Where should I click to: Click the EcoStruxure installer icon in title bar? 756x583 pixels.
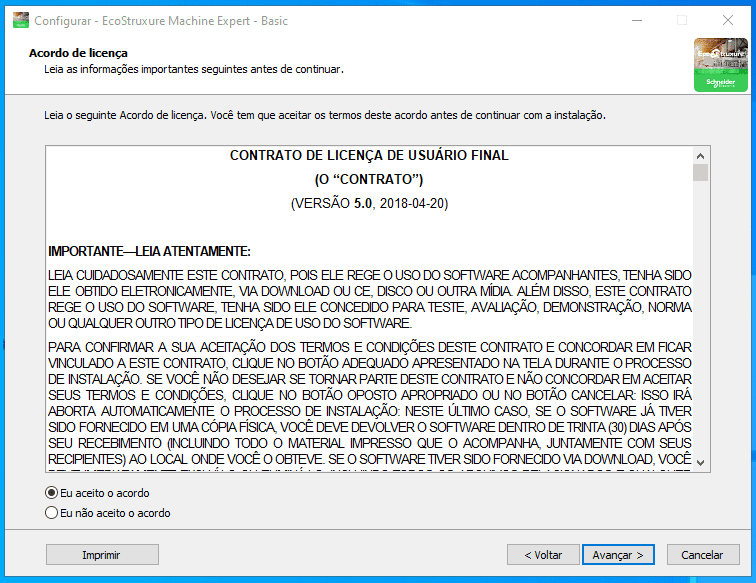[21, 20]
